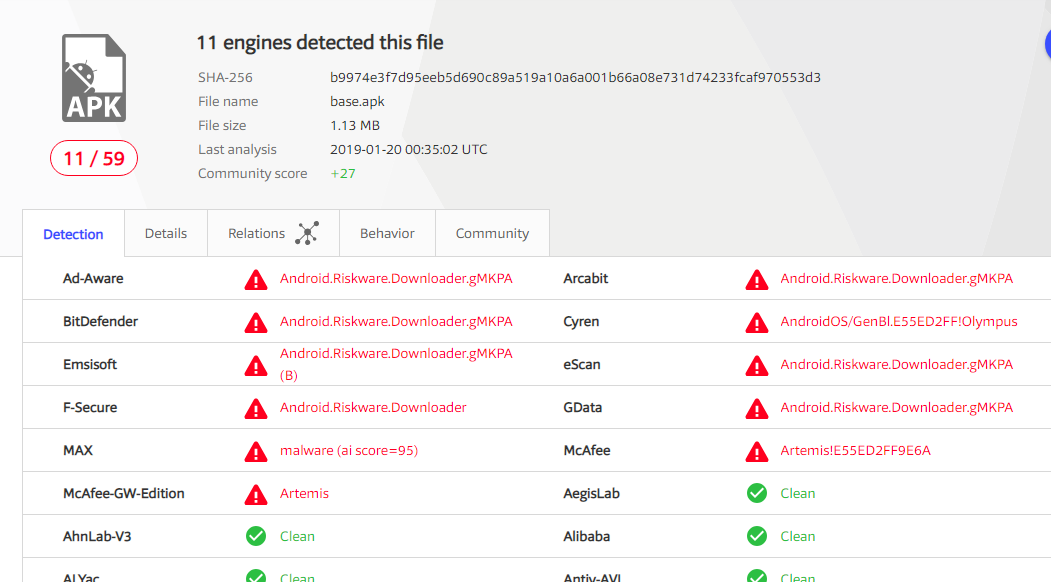Click the 11 / 59 detection ratio badge
The image size is (1051, 582).
click(94, 158)
